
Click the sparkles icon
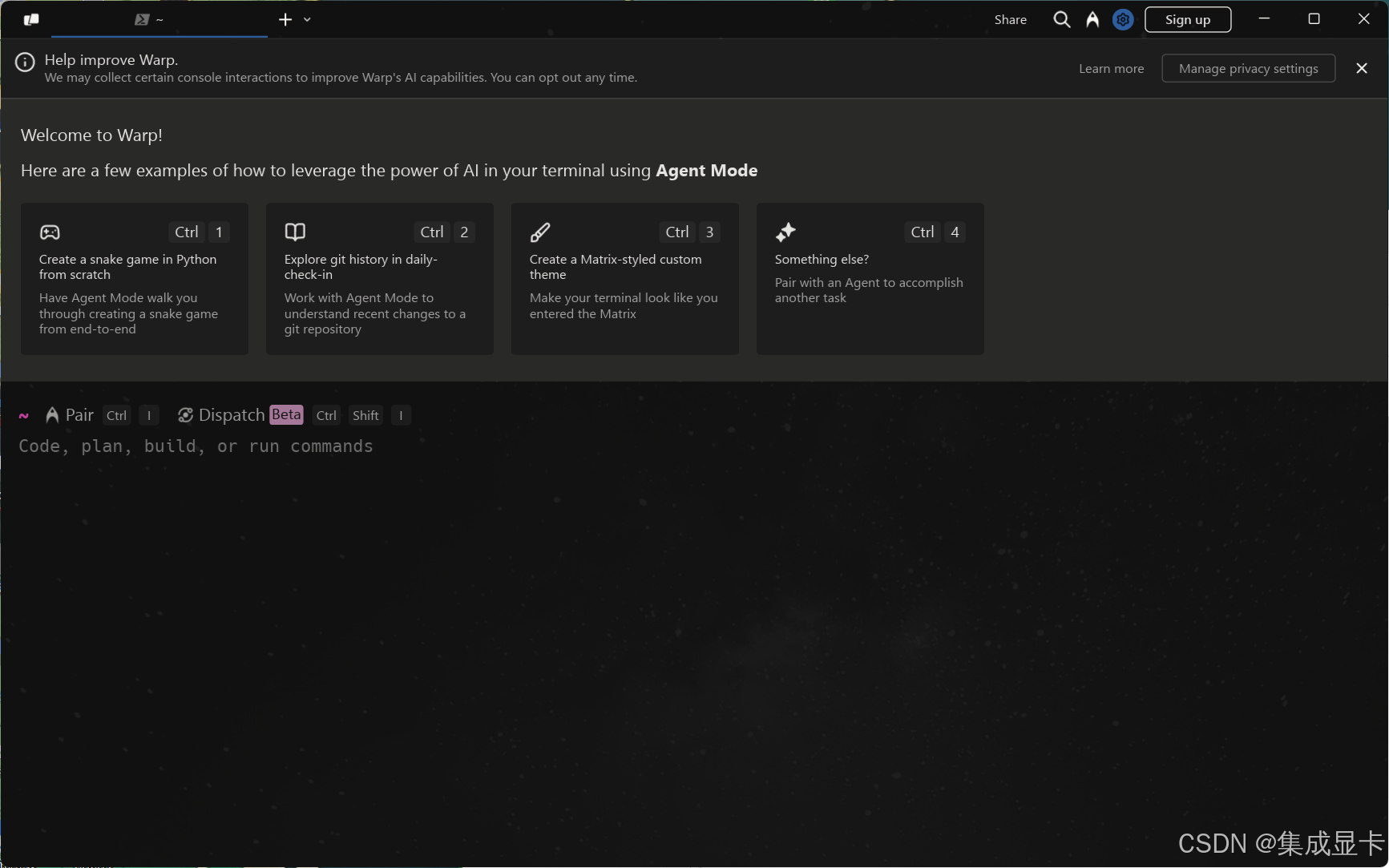tap(785, 232)
